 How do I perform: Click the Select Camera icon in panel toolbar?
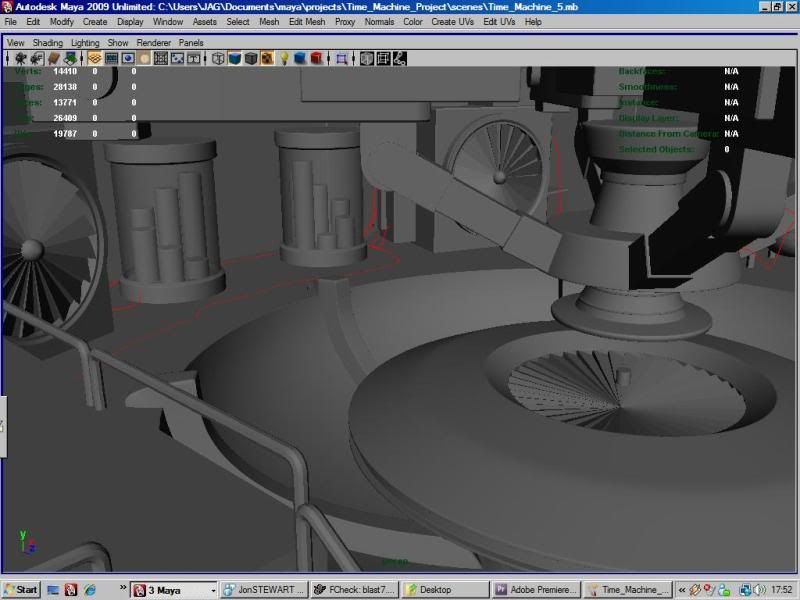pos(20,59)
